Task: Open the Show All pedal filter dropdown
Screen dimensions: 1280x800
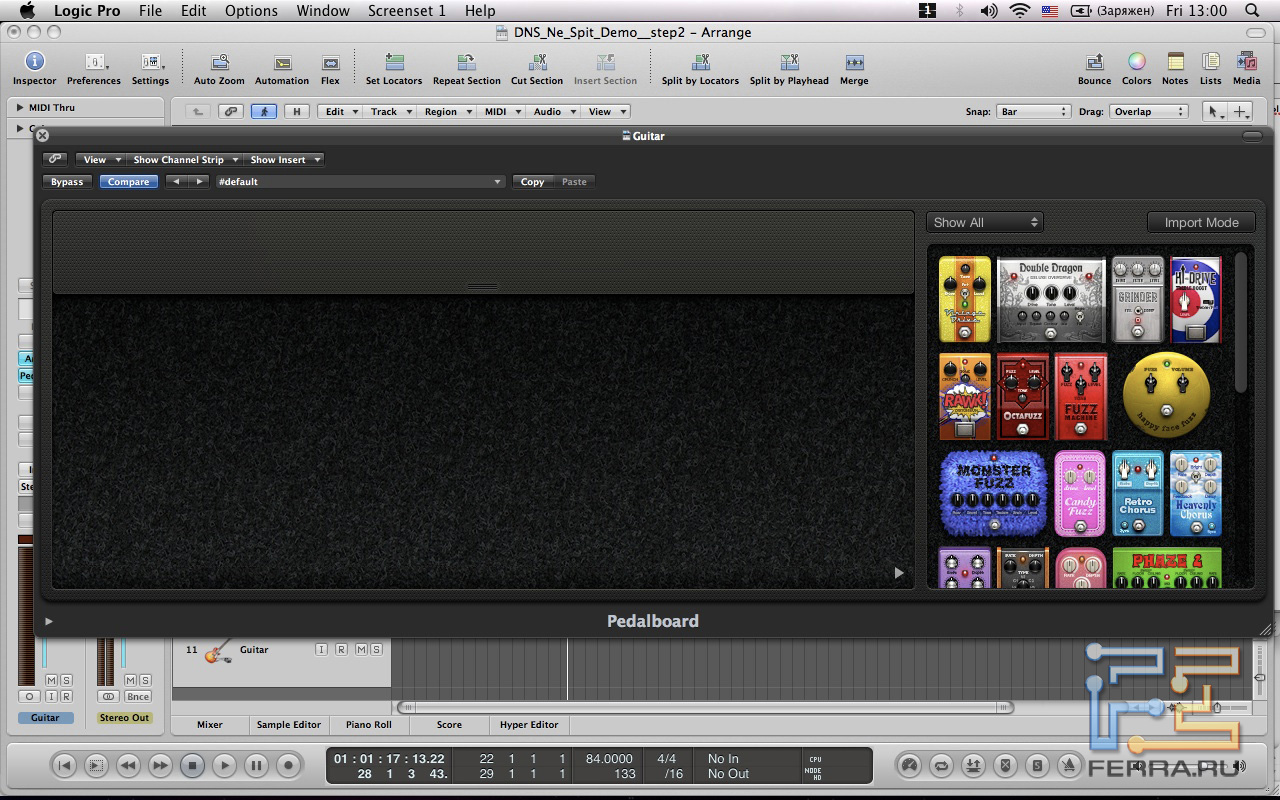Action: pos(985,223)
